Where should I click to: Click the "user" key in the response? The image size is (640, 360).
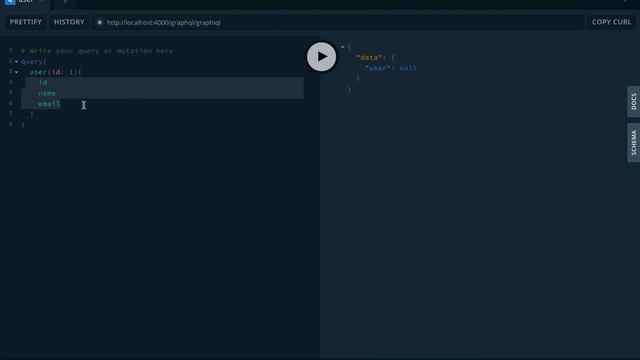[x=378, y=68]
